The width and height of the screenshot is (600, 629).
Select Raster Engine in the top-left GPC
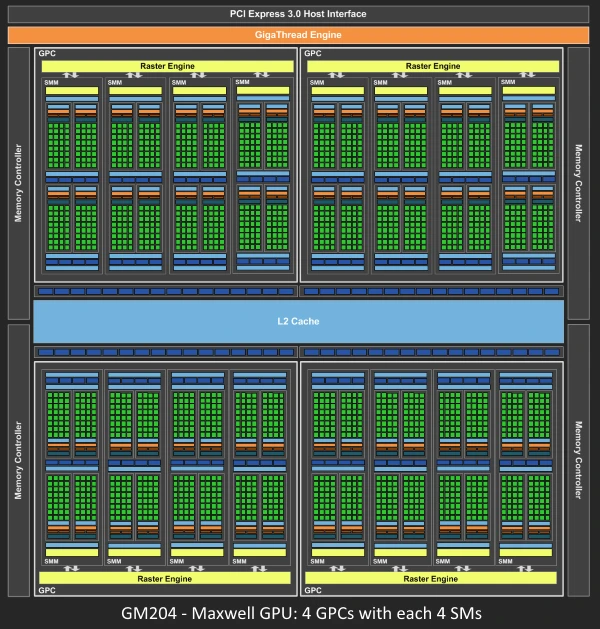click(x=167, y=66)
